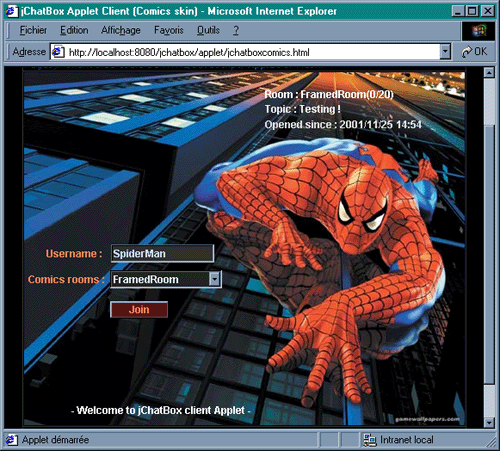This screenshot has width=500, height=451.
Task: Open the ? help menu
Action: click(236, 30)
